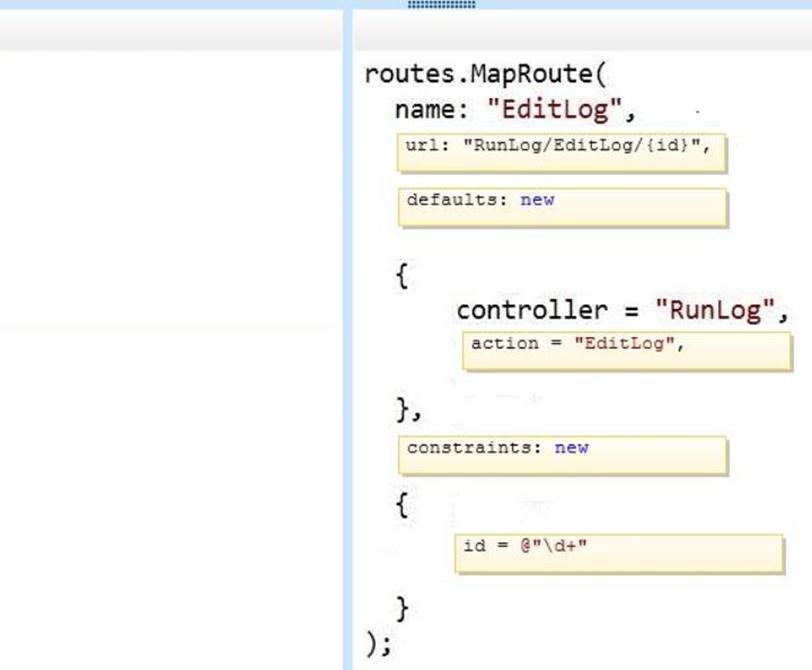
Task: Click the name: "EditLog" line
Action: coord(516,108)
